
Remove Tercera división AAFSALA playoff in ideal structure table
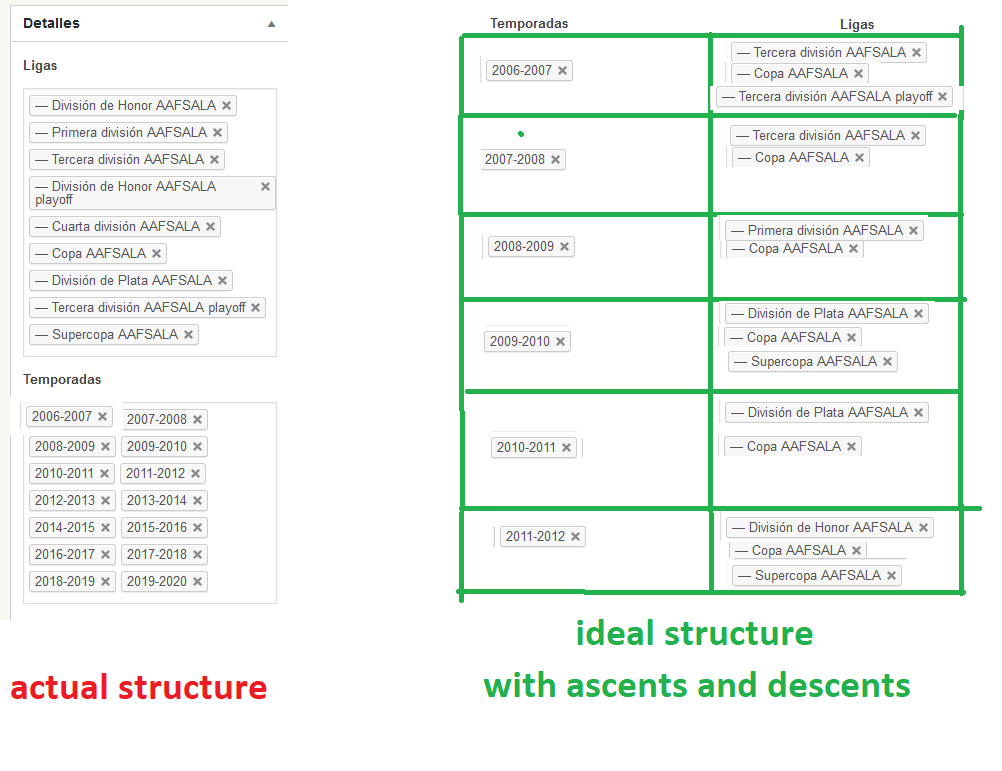942,97
